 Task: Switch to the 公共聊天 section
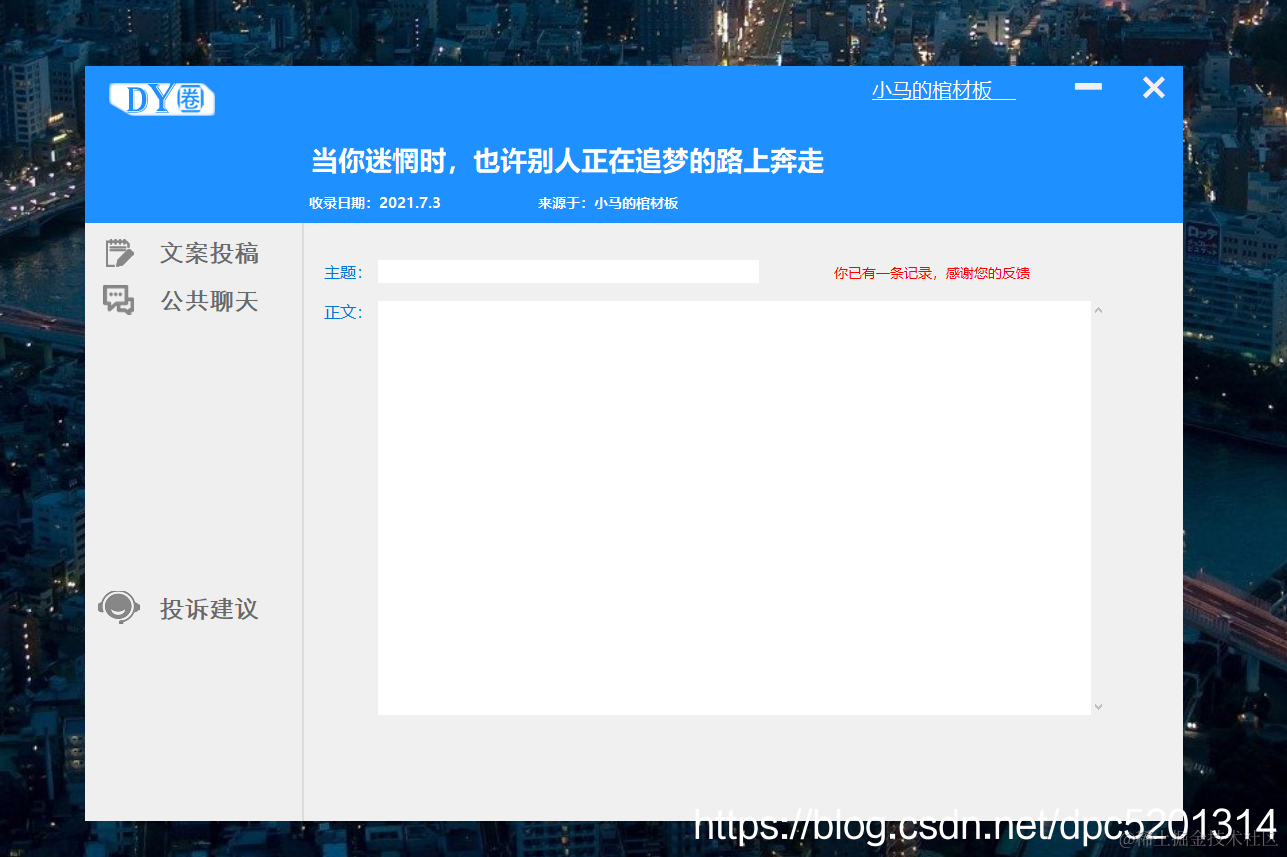click(210, 300)
